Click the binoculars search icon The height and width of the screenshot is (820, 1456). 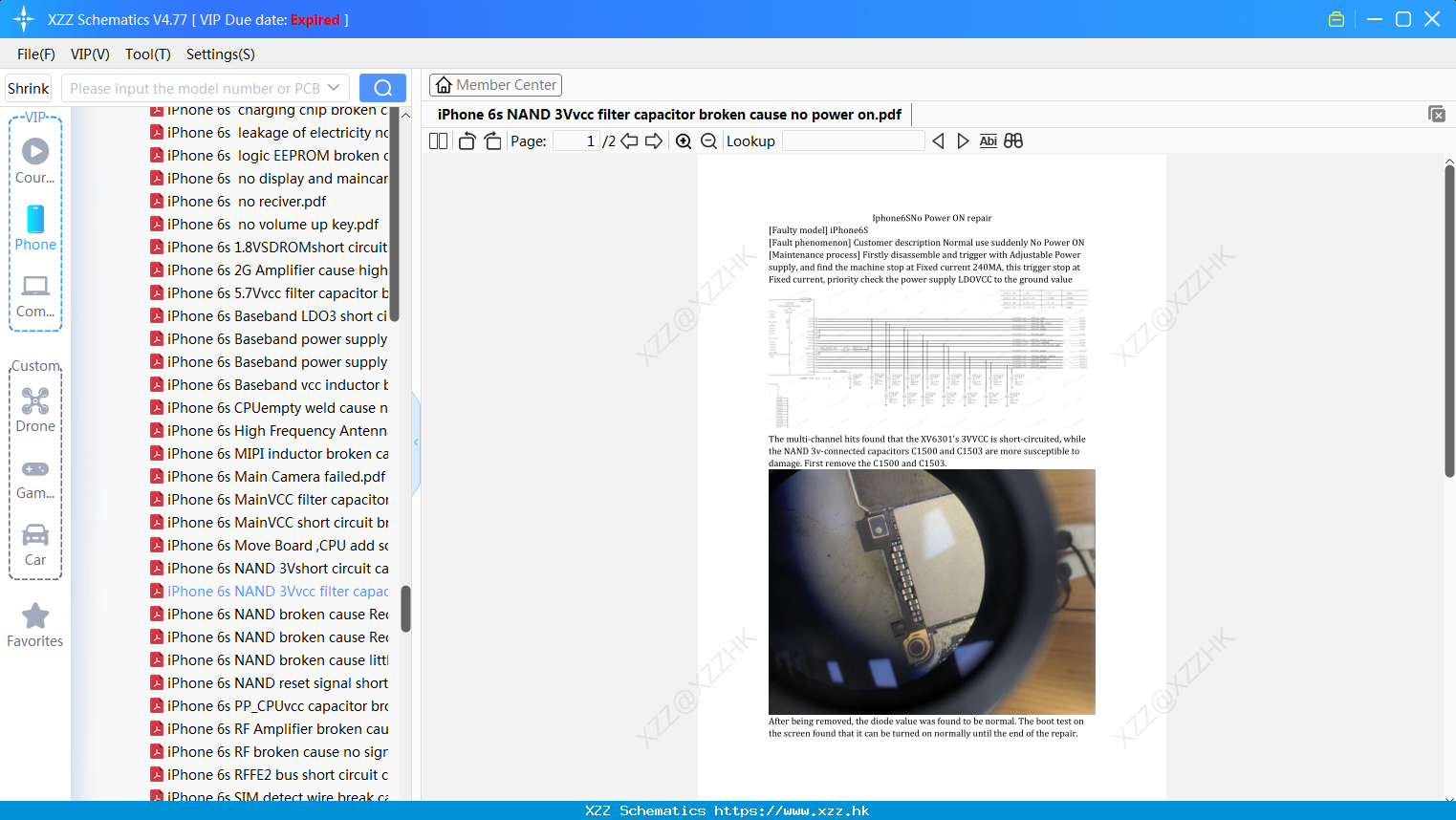click(x=1013, y=141)
